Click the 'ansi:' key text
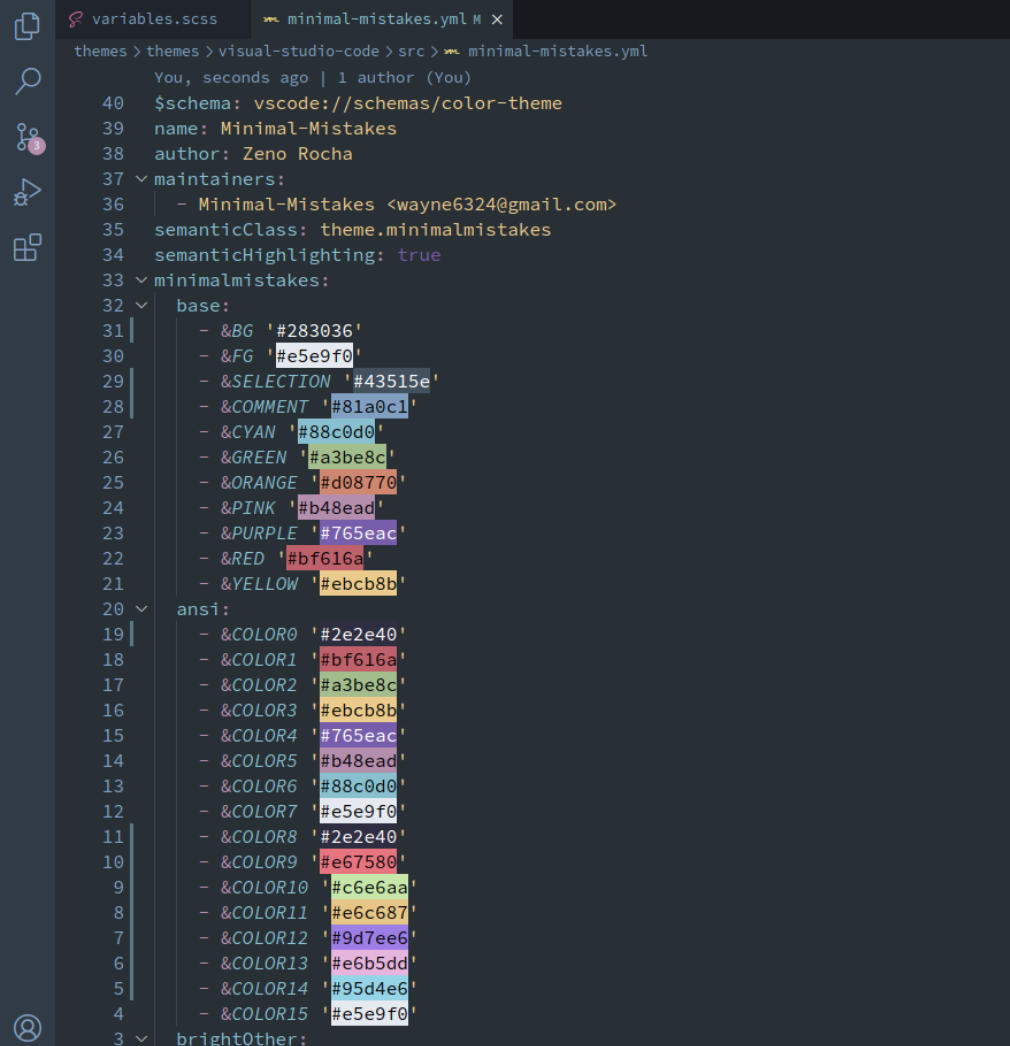This screenshot has height=1046, width=1010. pyautogui.click(x=203, y=609)
